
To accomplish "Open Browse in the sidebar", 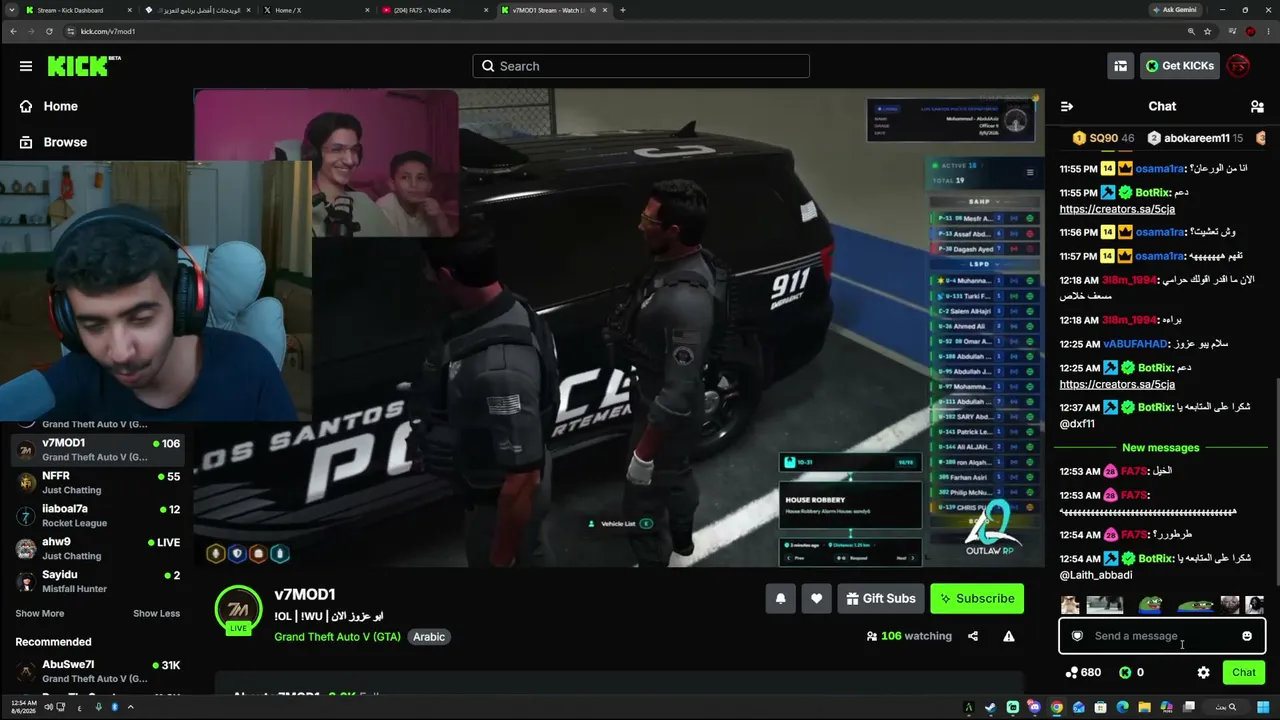I will click(65, 142).
